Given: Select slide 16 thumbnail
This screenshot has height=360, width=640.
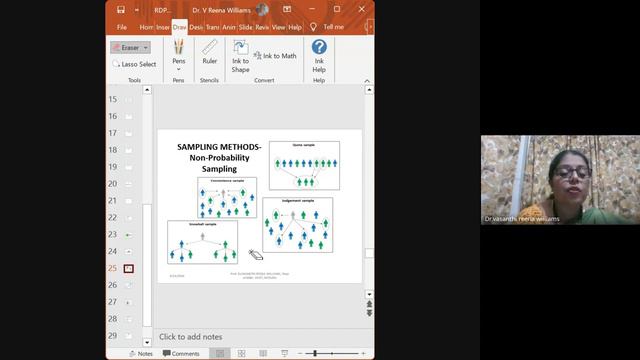Looking at the screenshot, I should tap(129, 116).
